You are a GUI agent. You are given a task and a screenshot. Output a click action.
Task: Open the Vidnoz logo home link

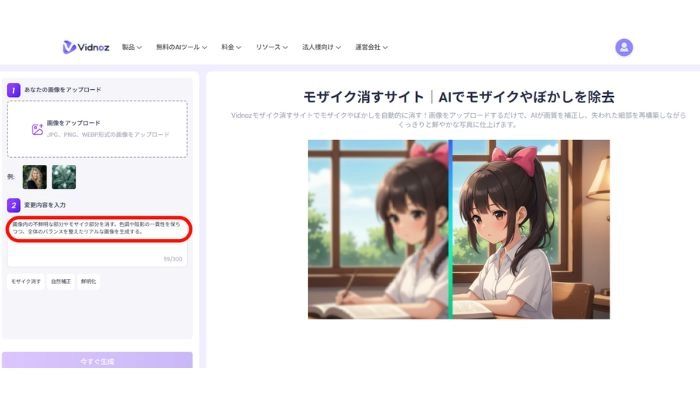tap(86, 47)
